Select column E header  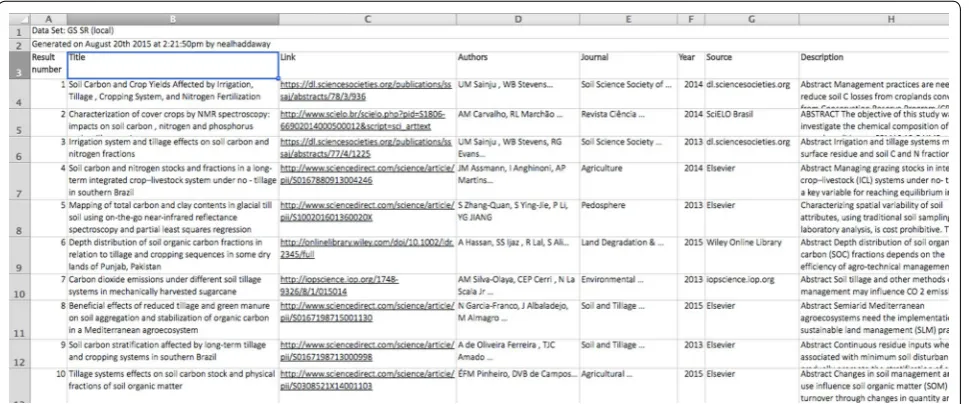(x=628, y=19)
